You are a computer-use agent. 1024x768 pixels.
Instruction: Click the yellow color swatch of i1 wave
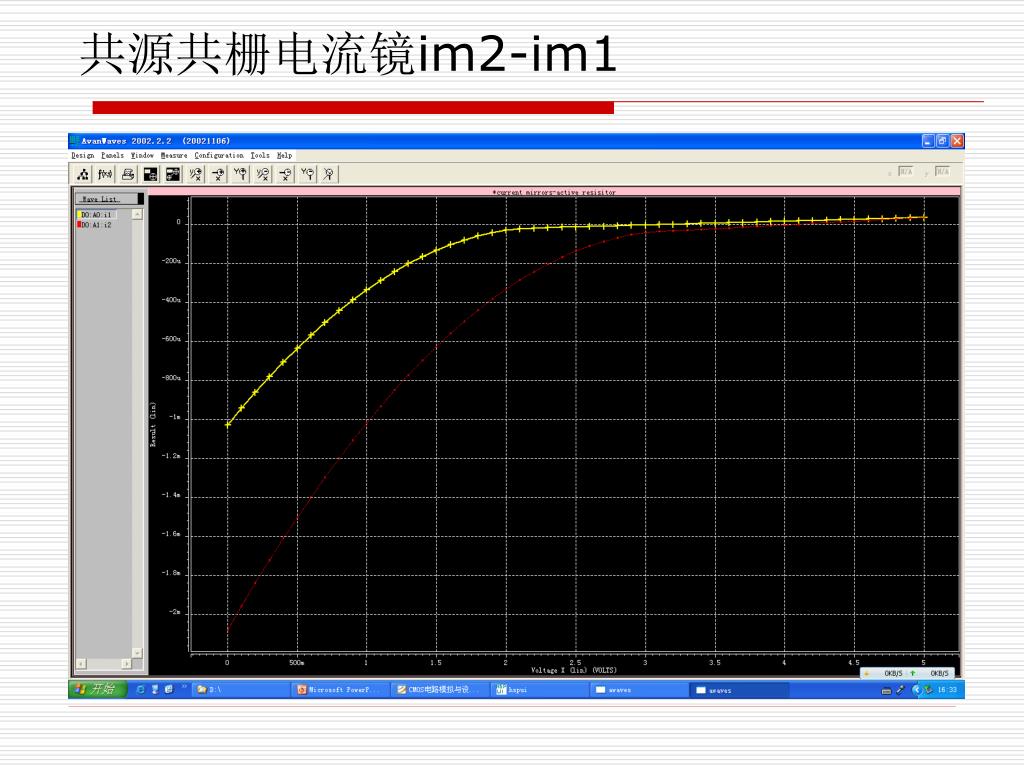79,215
